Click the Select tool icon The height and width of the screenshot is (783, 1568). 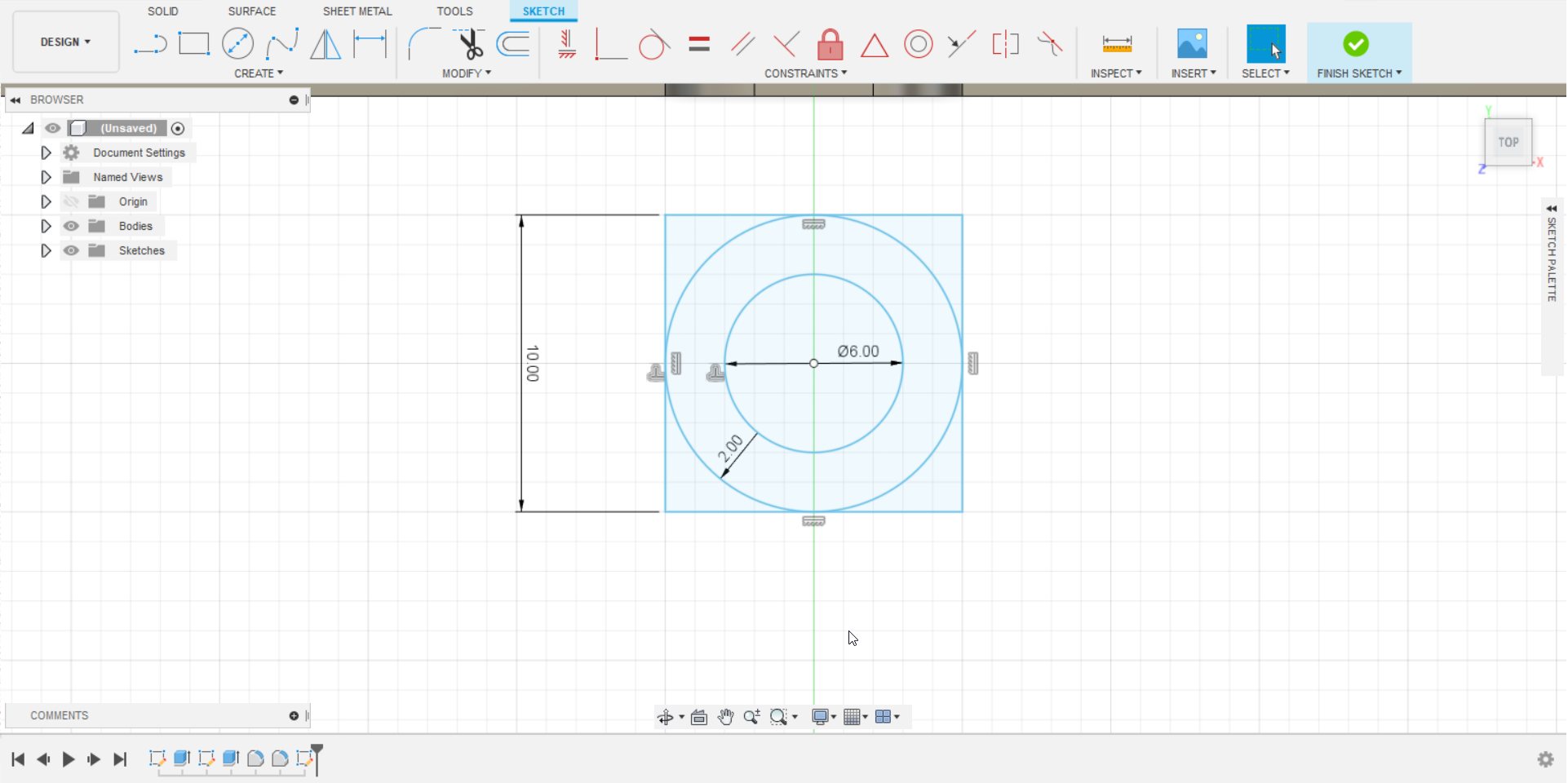click(1266, 44)
